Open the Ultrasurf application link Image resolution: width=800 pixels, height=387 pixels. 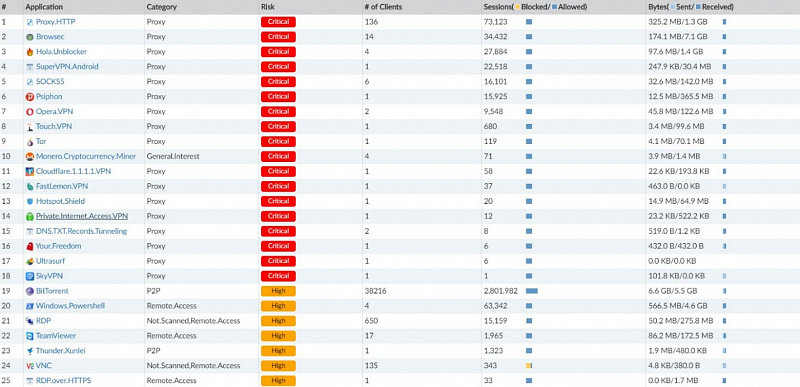[50, 261]
